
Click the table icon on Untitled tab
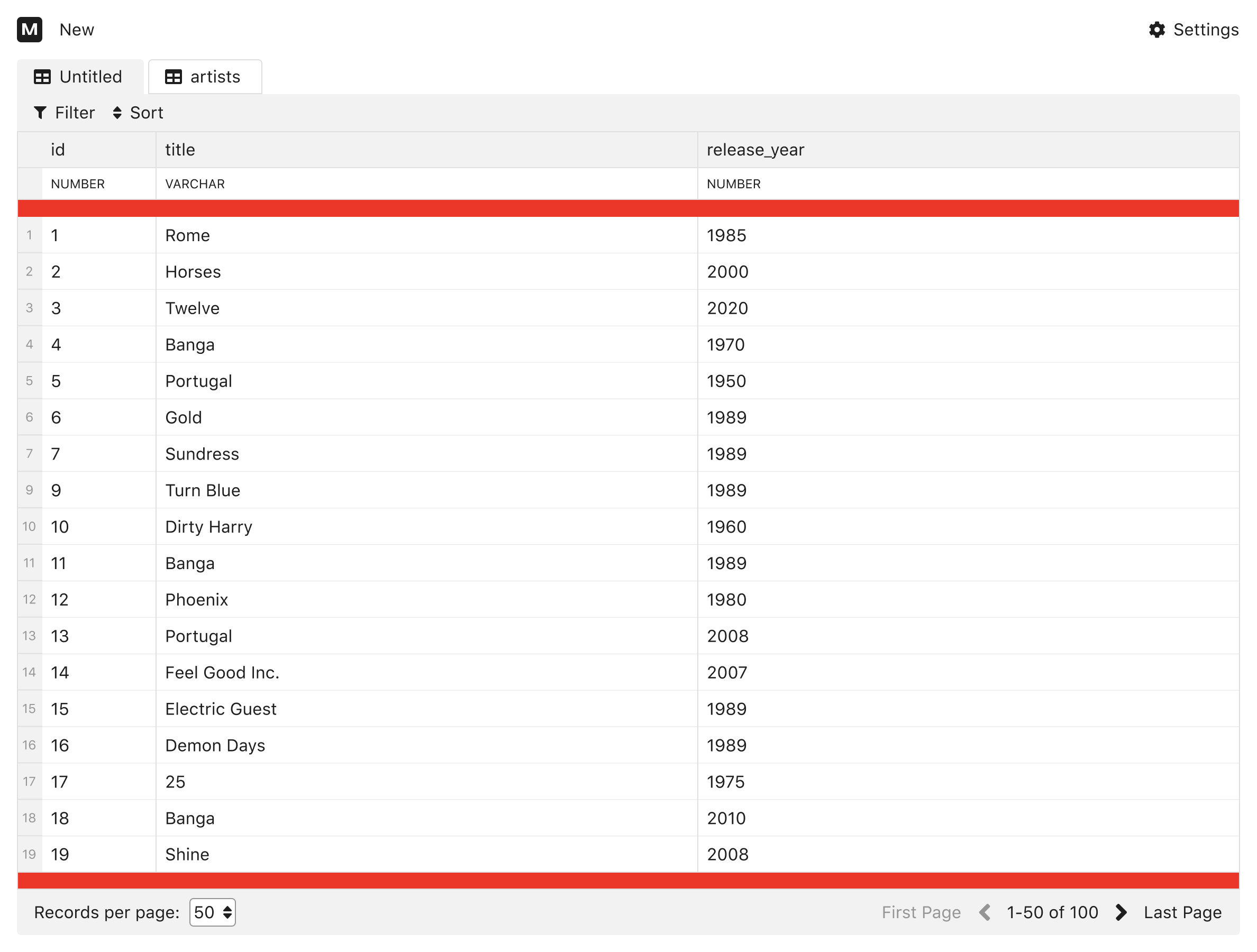point(43,77)
